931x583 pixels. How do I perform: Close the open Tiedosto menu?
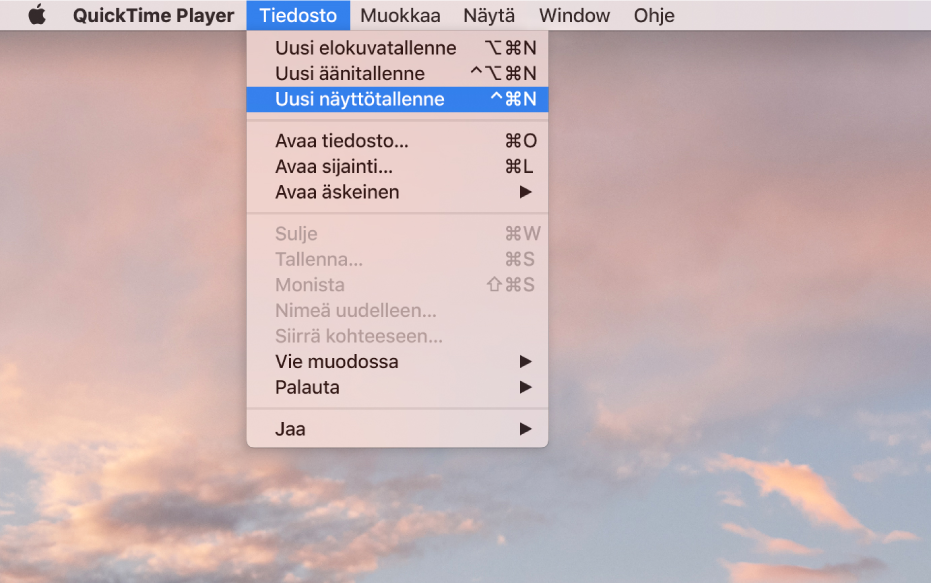298,15
